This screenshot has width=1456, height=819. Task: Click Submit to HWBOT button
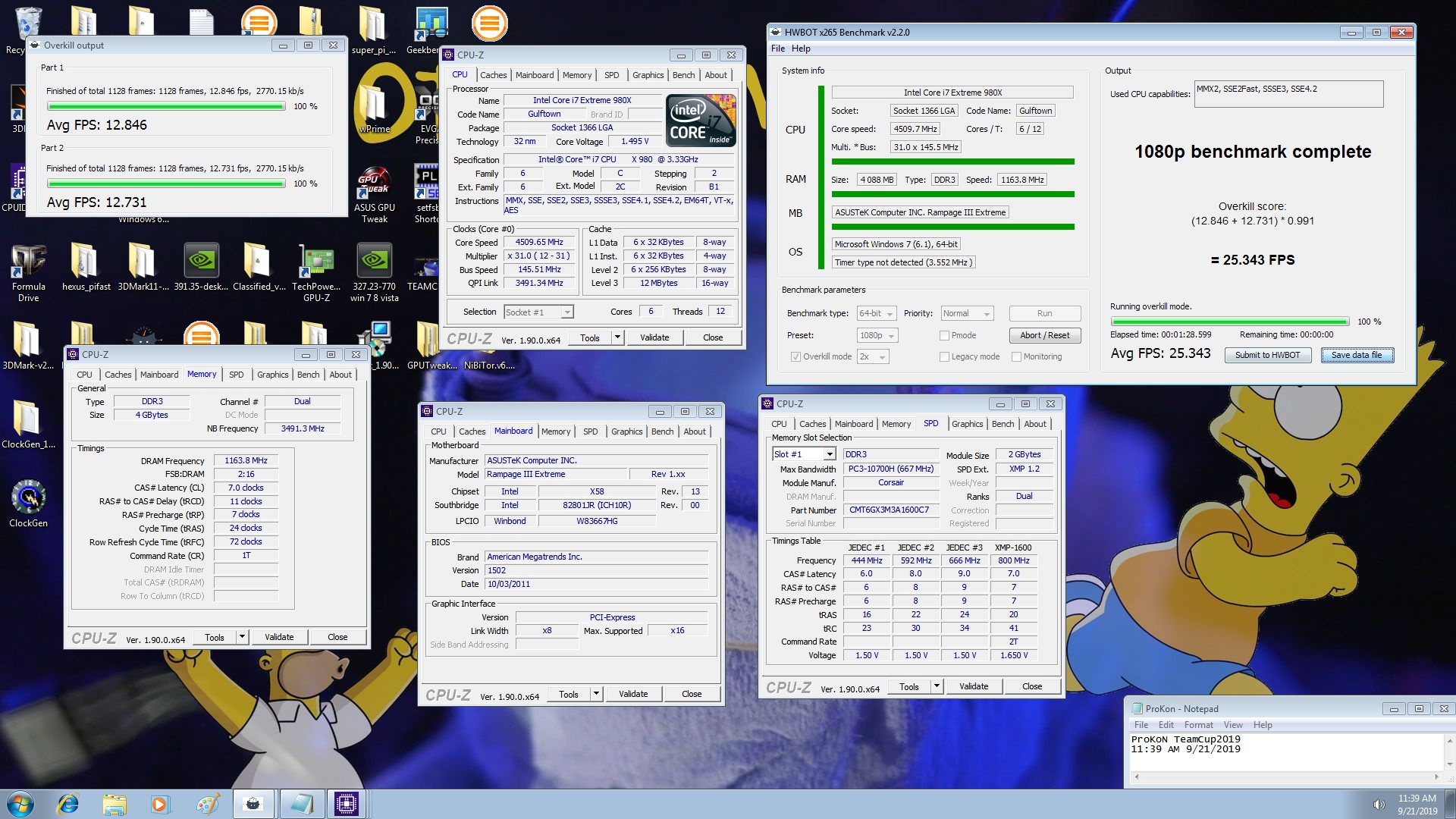(x=1267, y=355)
